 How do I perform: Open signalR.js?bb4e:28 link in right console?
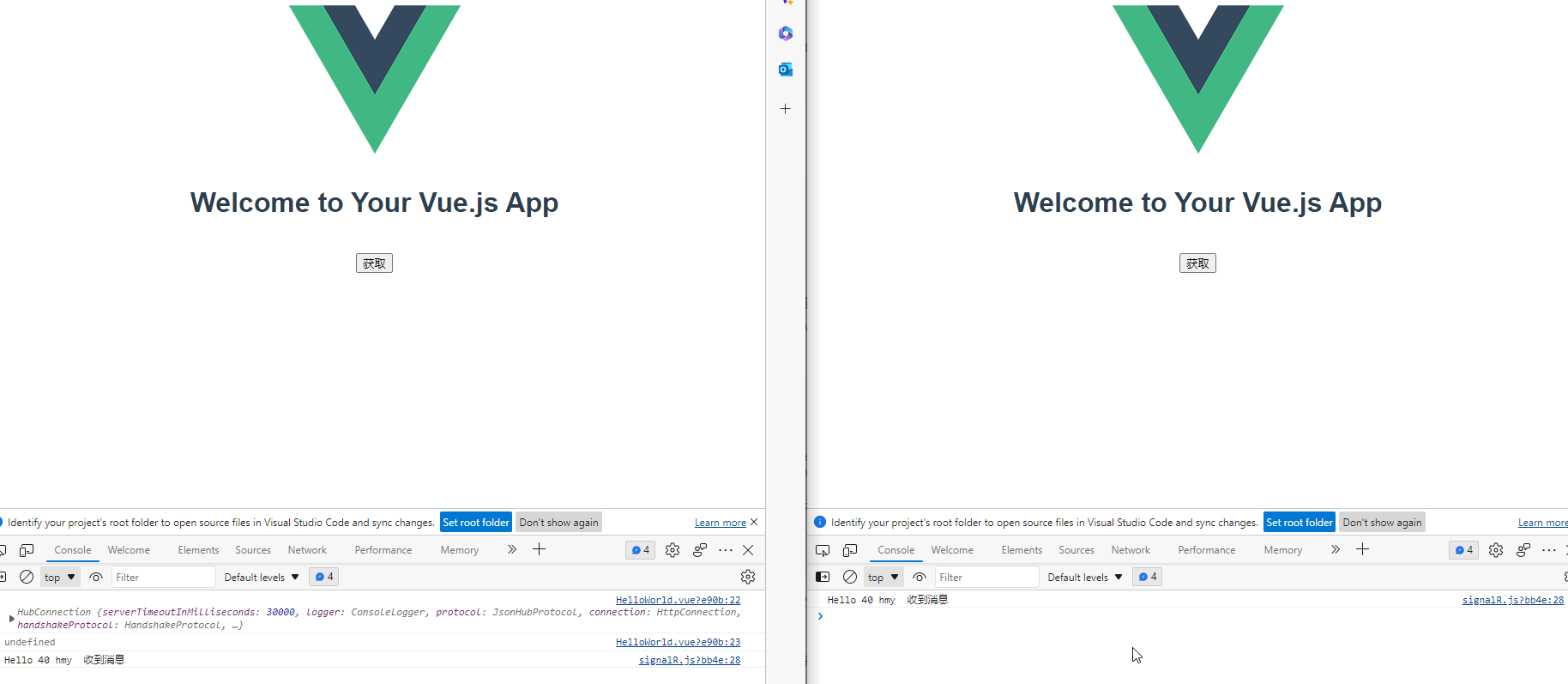(1513, 600)
